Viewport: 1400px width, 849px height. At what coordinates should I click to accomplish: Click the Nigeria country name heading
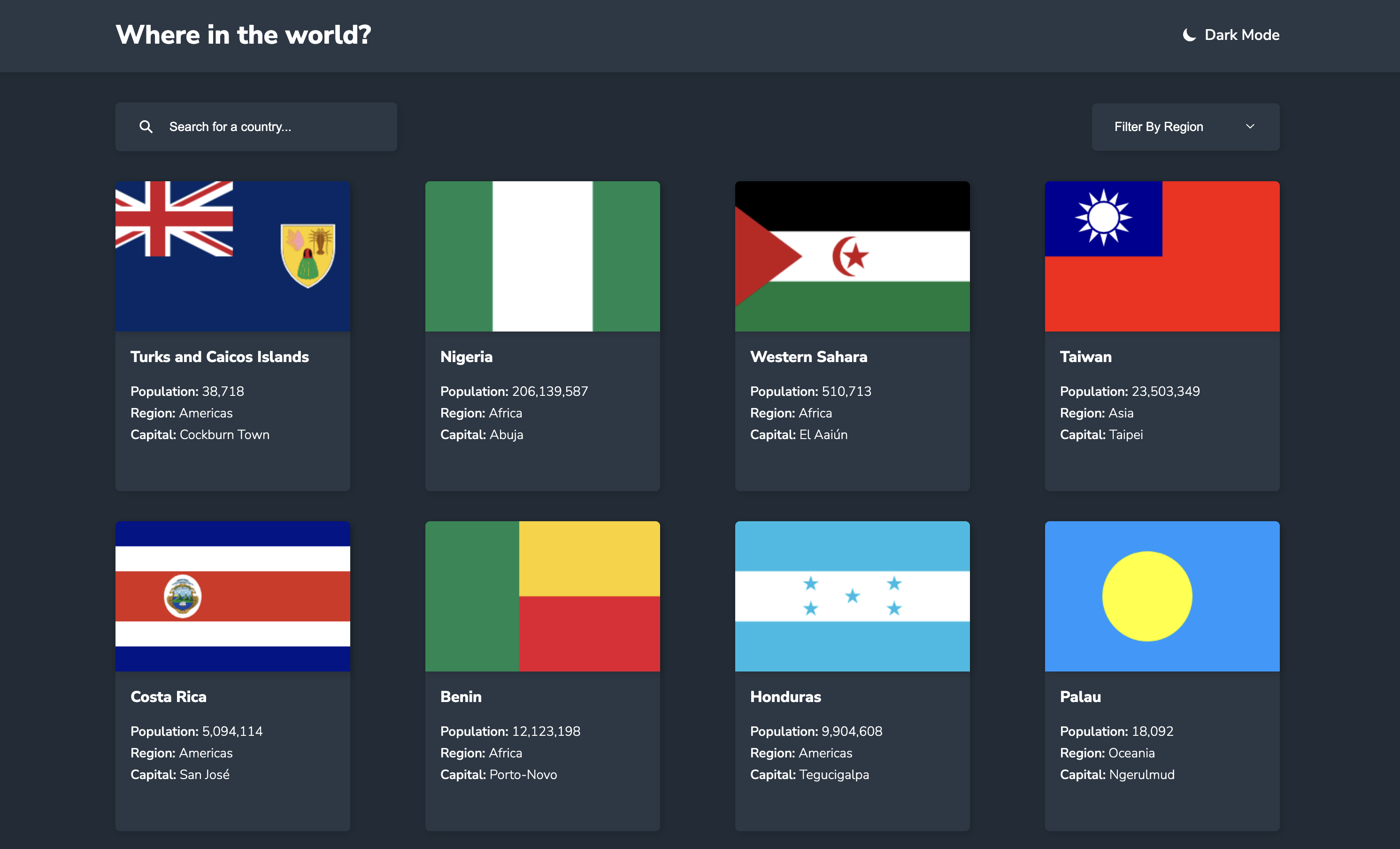(x=466, y=357)
